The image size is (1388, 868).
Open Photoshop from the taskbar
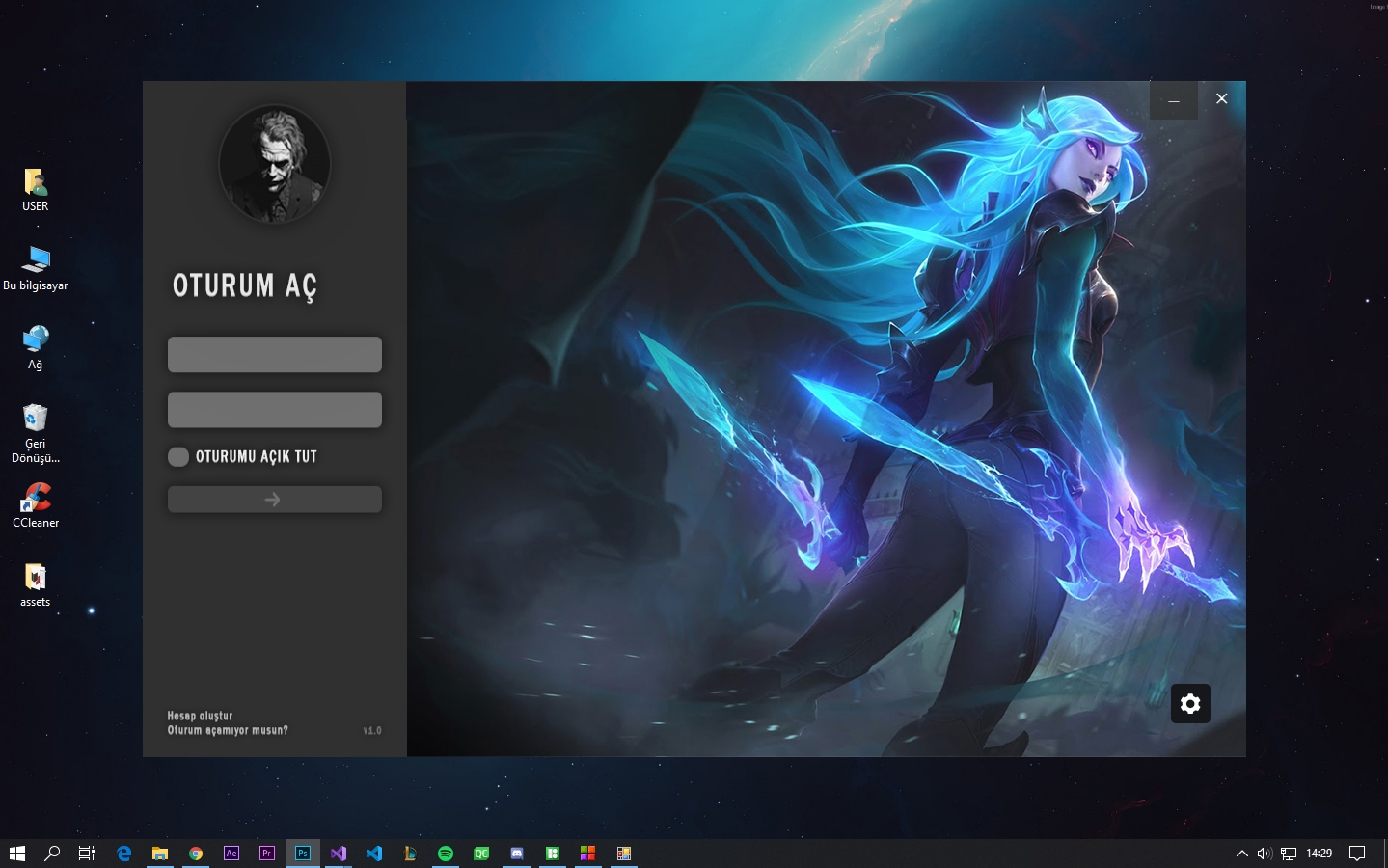point(303,854)
